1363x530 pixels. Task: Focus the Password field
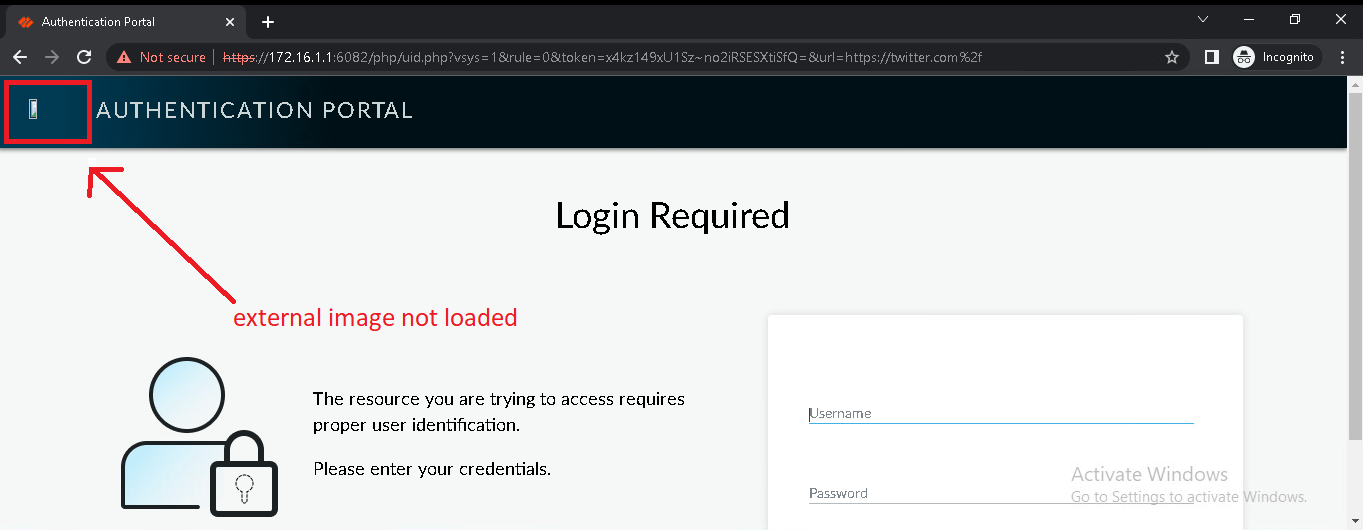[x=1000, y=493]
